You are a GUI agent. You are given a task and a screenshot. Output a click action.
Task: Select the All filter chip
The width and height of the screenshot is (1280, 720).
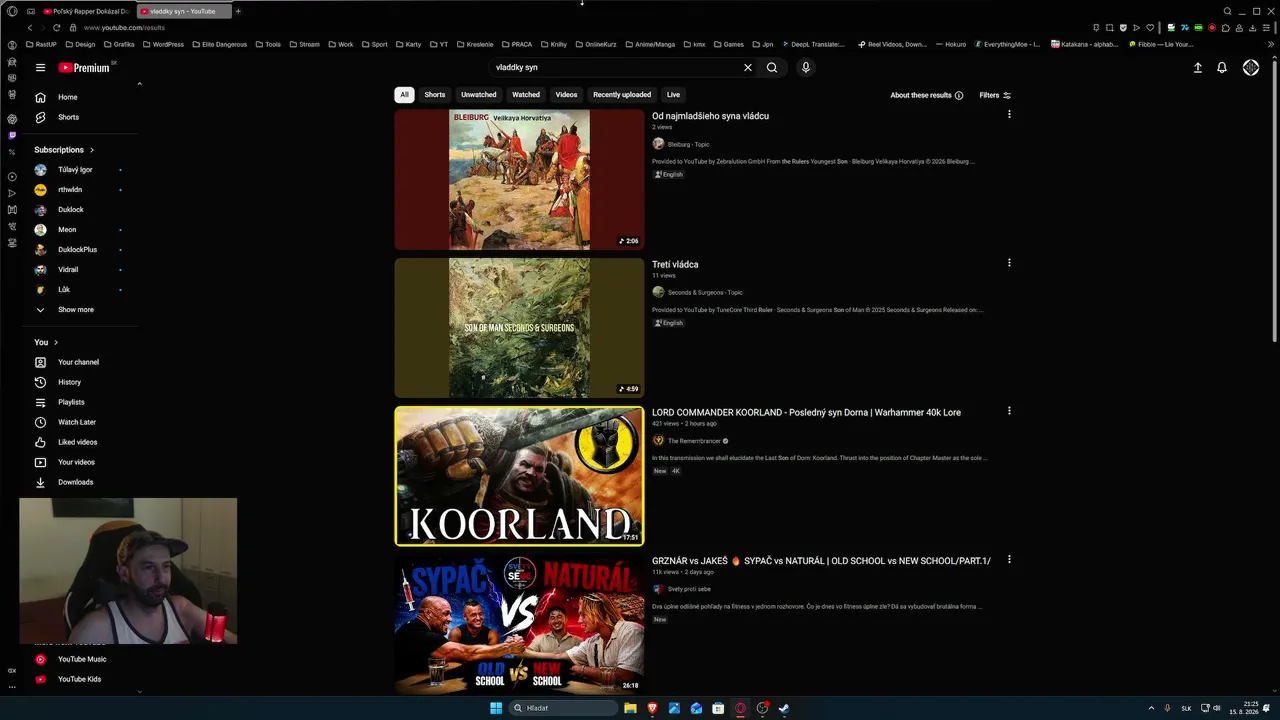pos(404,95)
